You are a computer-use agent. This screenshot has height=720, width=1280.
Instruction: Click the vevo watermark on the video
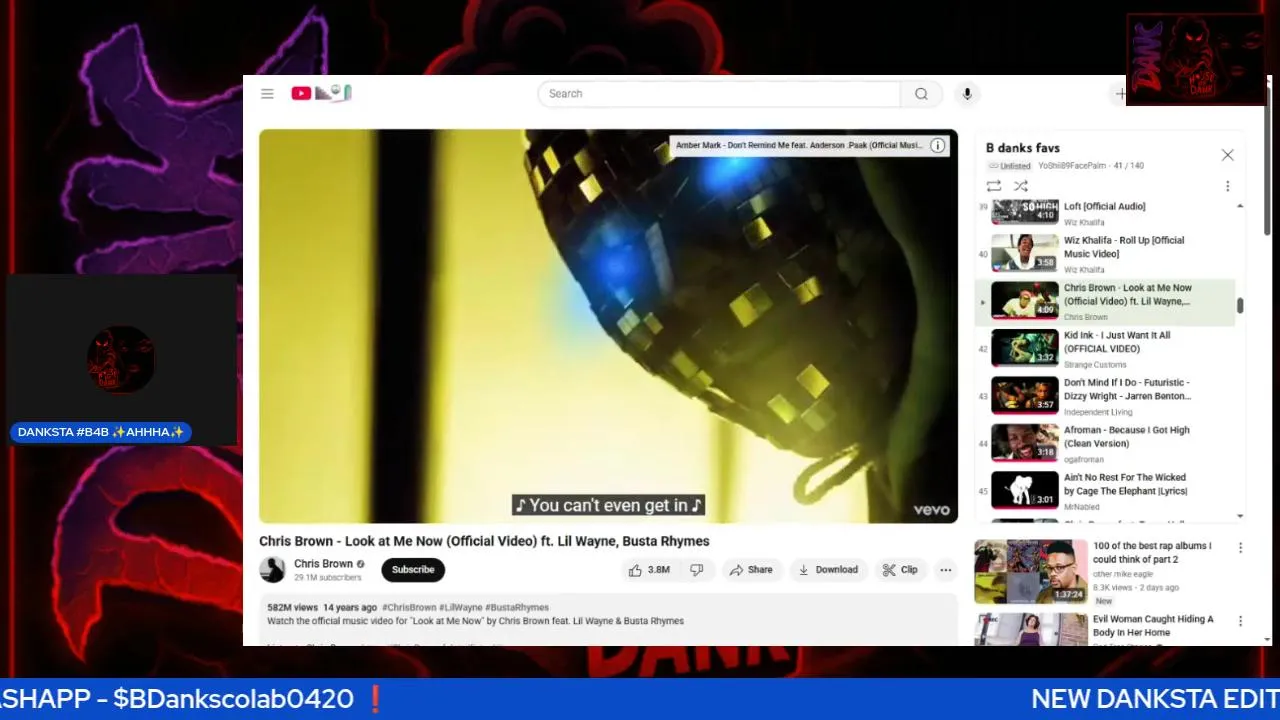(x=931, y=510)
